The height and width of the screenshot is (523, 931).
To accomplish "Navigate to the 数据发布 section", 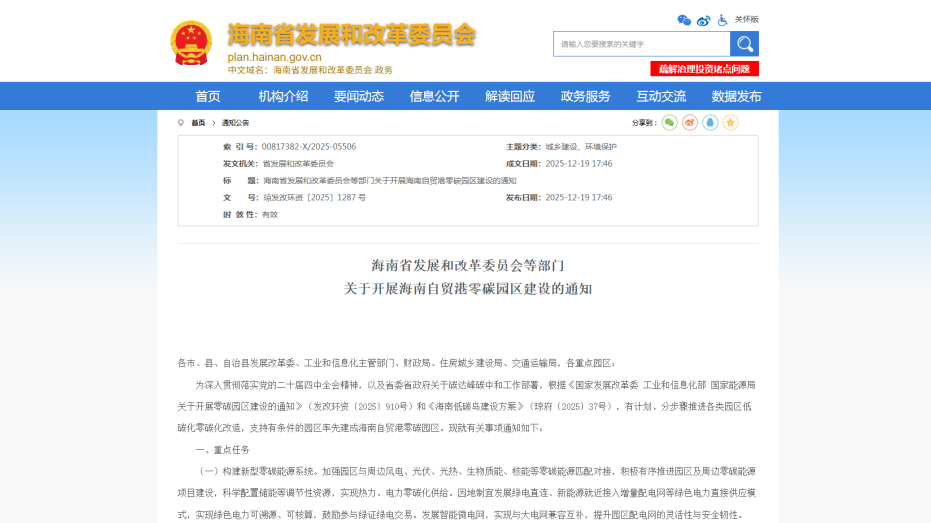I will point(736,96).
